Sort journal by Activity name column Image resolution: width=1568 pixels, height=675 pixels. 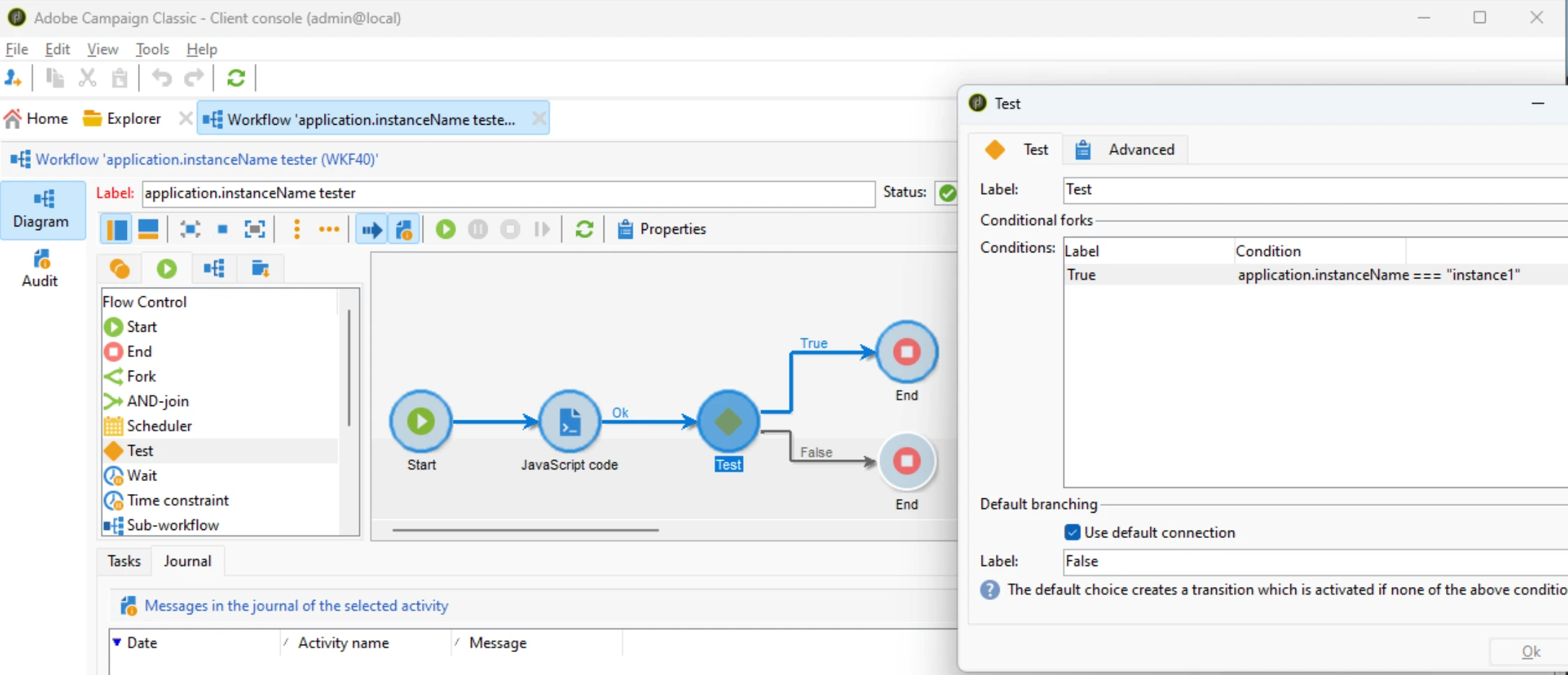[343, 643]
